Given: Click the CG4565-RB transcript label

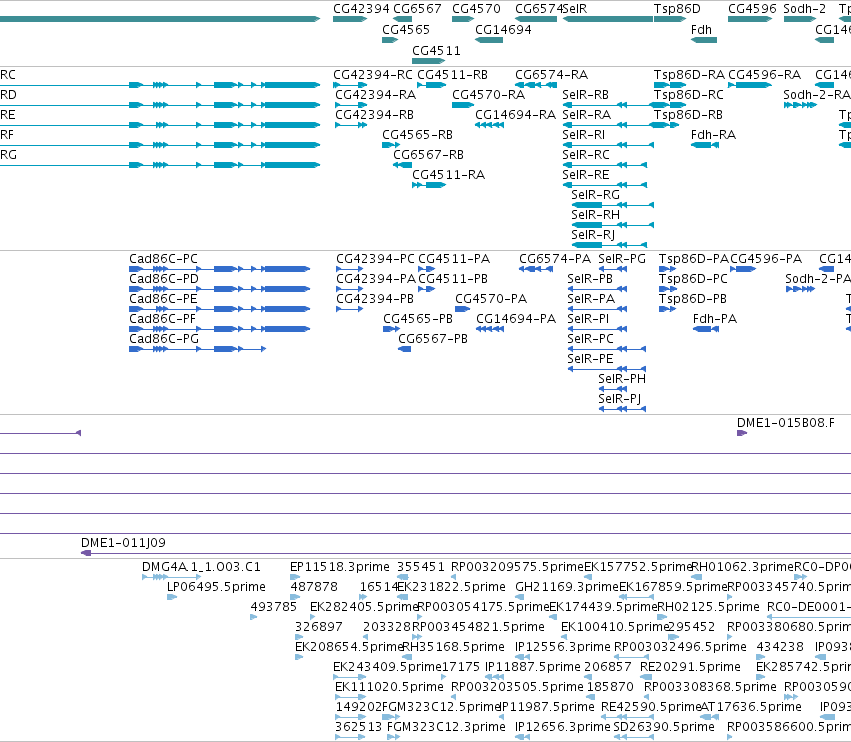Looking at the screenshot, I should (417, 135).
